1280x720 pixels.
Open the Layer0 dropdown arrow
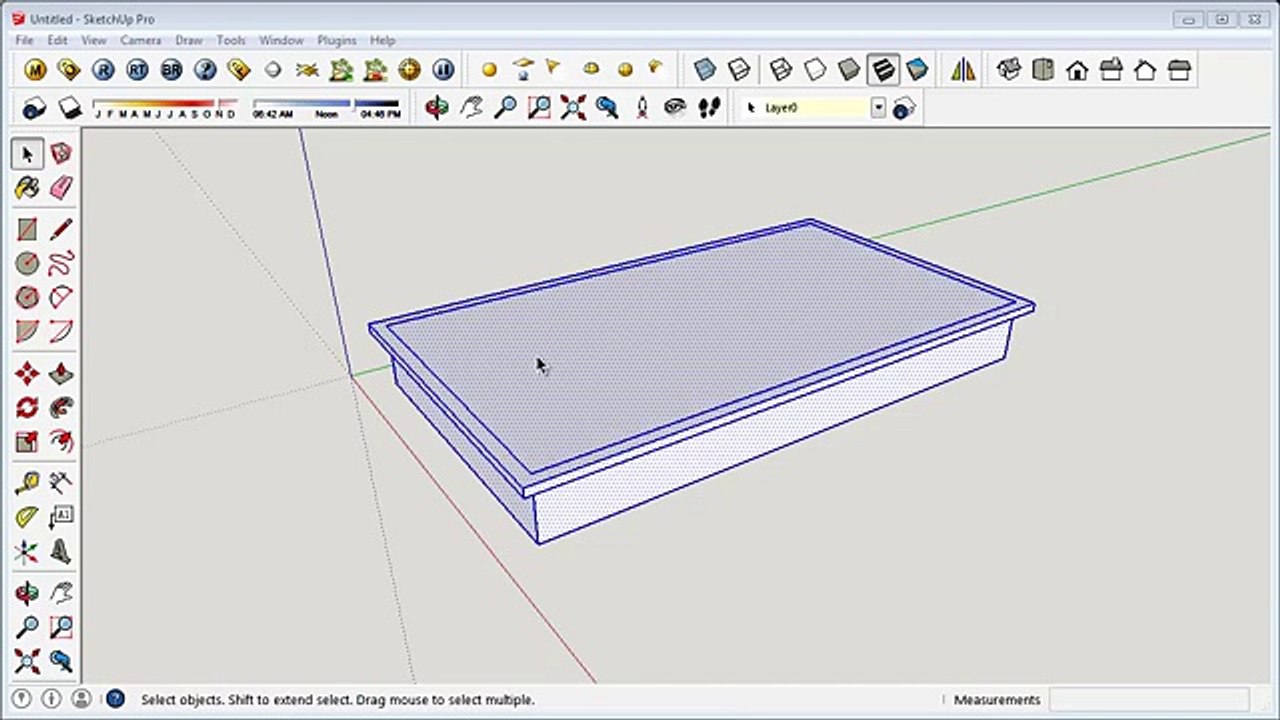pyautogui.click(x=878, y=108)
